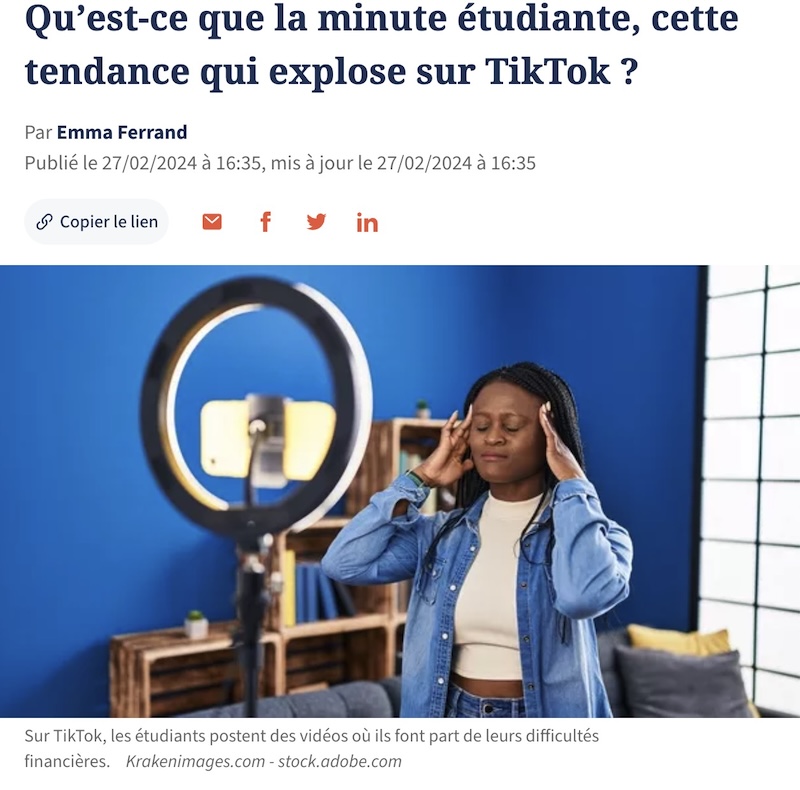Click the "Copier le lien" label
The image size is (800, 790).
pyautogui.click(x=109, y=222)
